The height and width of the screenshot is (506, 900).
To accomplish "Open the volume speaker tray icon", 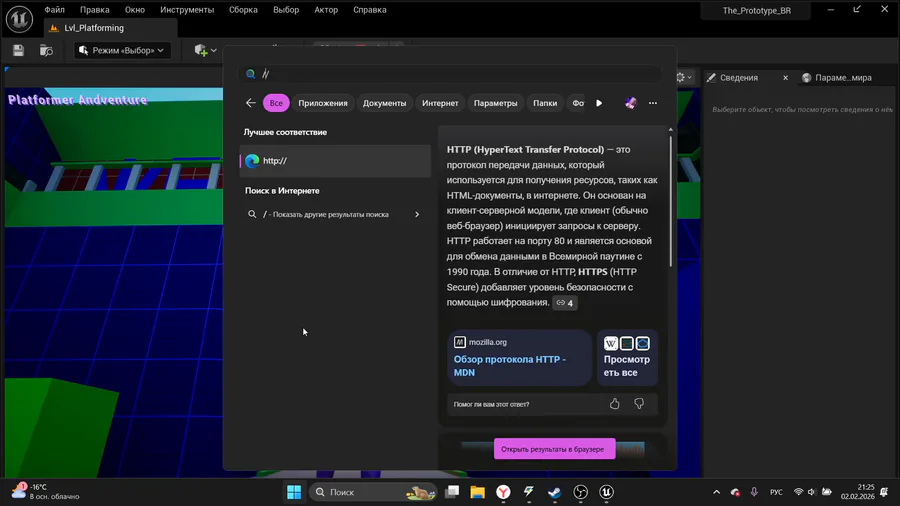I will 812,492.
